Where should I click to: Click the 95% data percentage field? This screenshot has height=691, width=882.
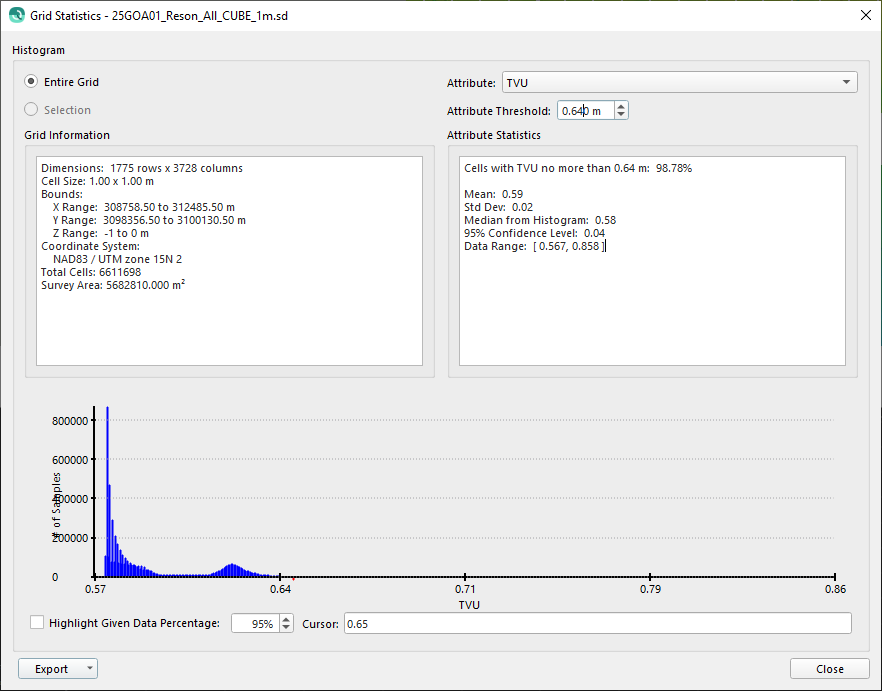(x=253, y=624)
